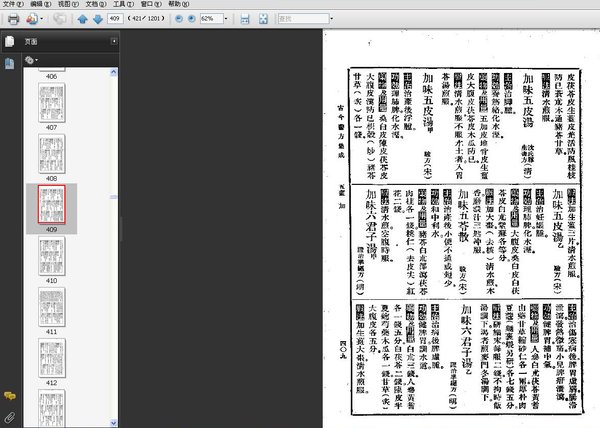Click the collaborate/share icon in toolbar
600x428 pixels.
tap(32, 18)
